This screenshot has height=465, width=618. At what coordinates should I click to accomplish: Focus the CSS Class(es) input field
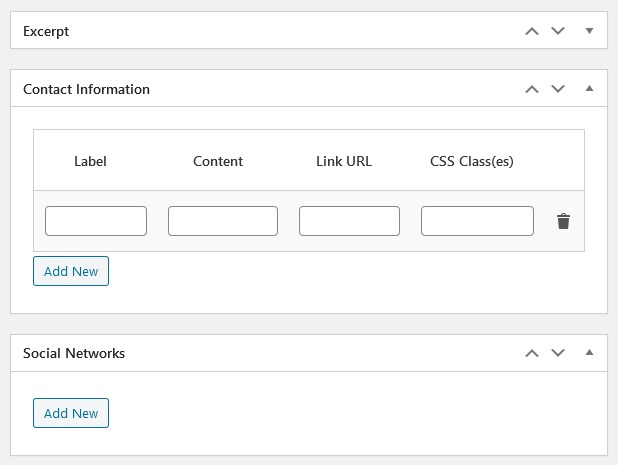click(x=477, y=221)
